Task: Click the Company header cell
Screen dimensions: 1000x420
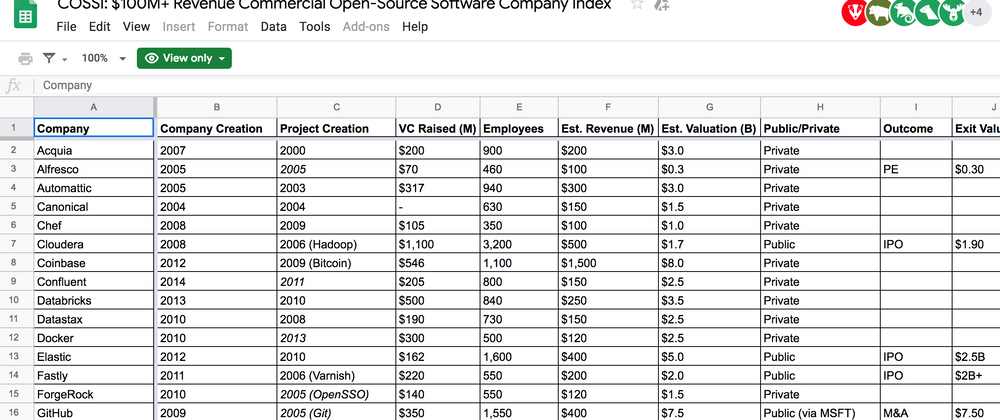Action: [x=94, y=128]
